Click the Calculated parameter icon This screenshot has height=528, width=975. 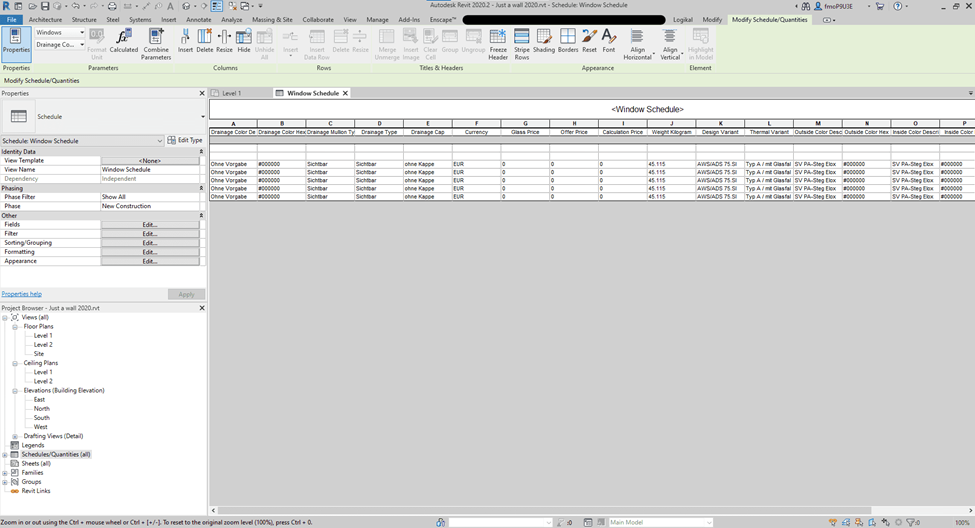click(124, 41)
